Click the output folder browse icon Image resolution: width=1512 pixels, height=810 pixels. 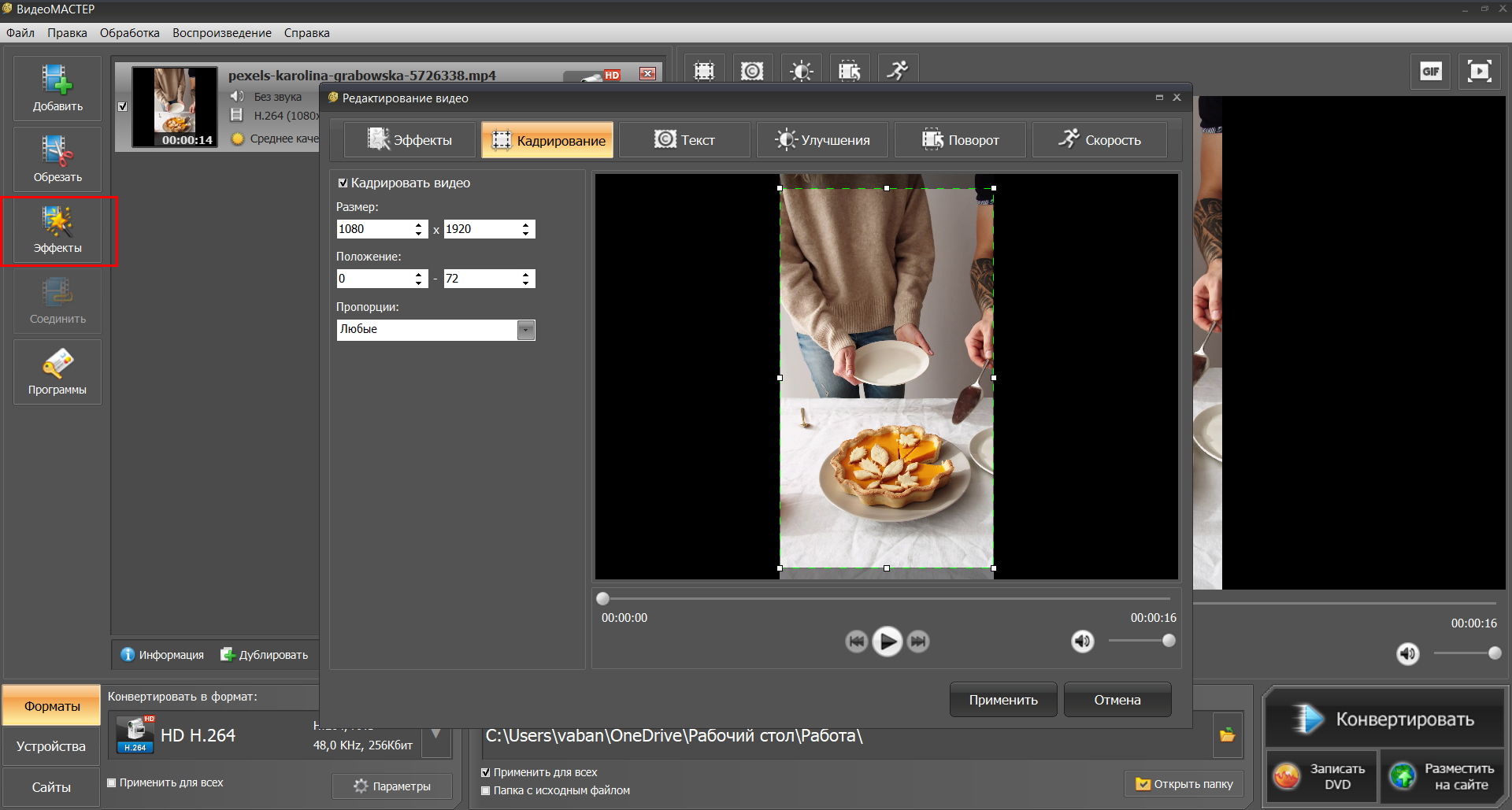1227,735
